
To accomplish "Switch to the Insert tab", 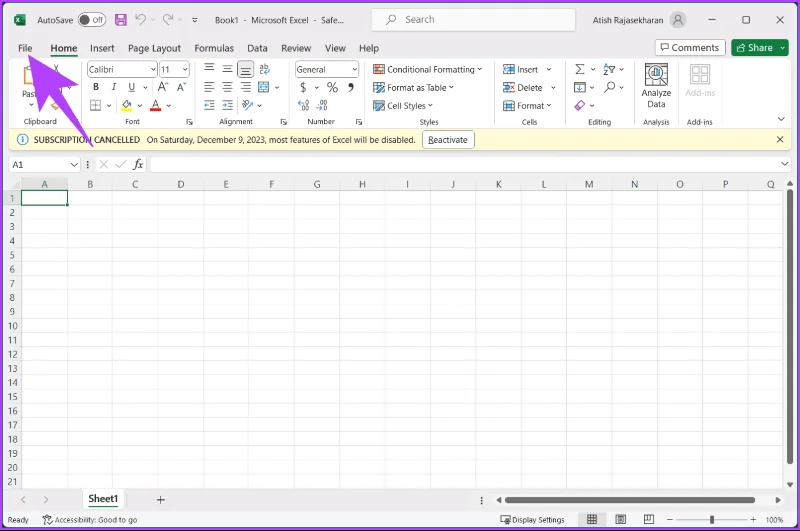I will click(x=102, y=48).
